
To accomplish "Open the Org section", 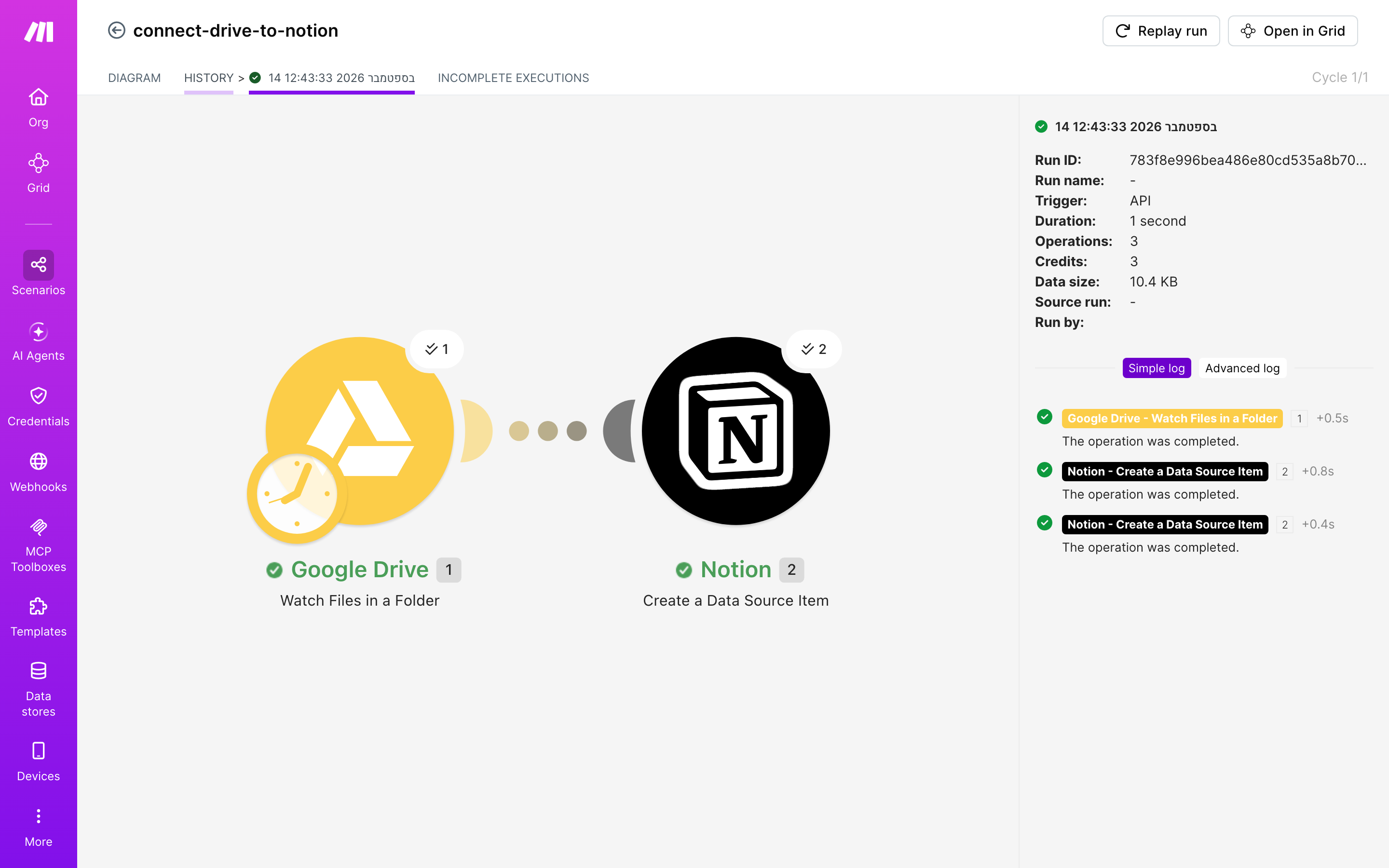I will (x=39, y=108).
